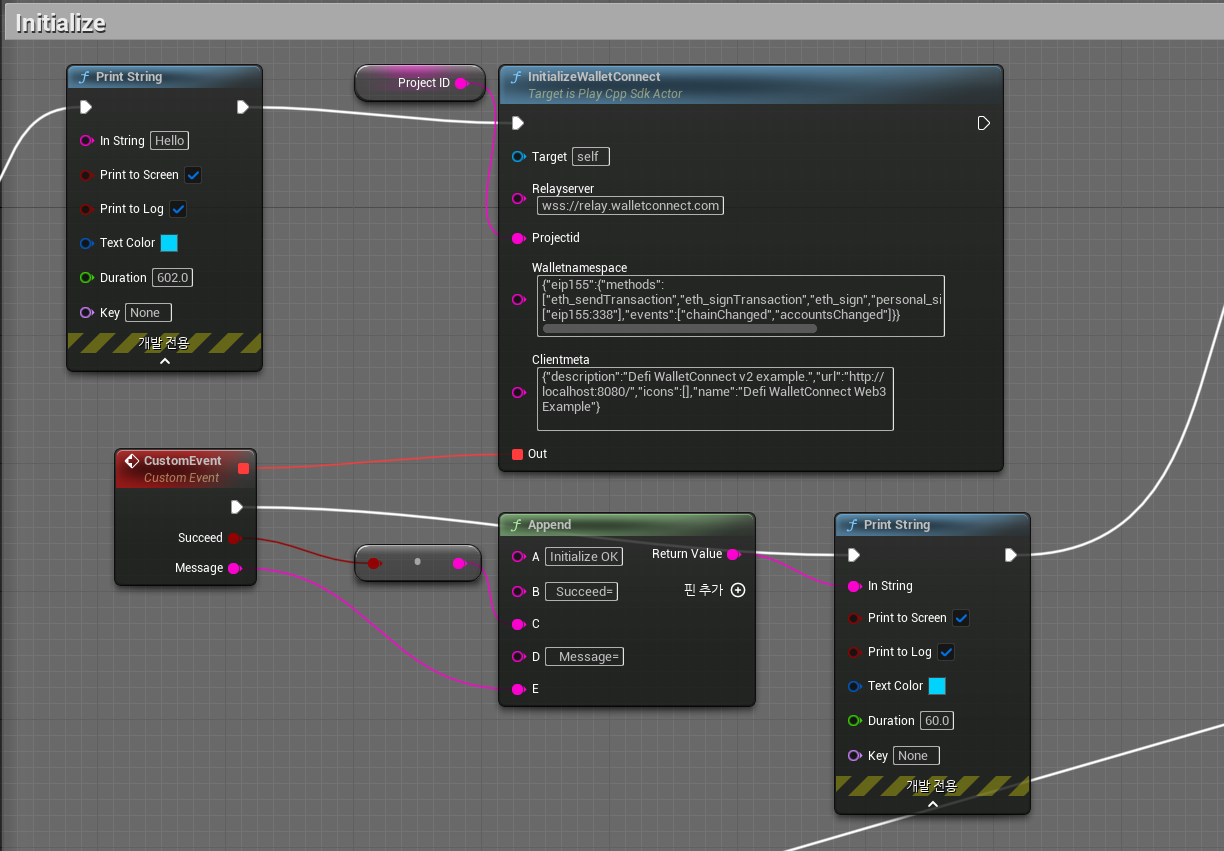Click the Add pin button on Append node
Screen dimensions: 1224x851
738,590
